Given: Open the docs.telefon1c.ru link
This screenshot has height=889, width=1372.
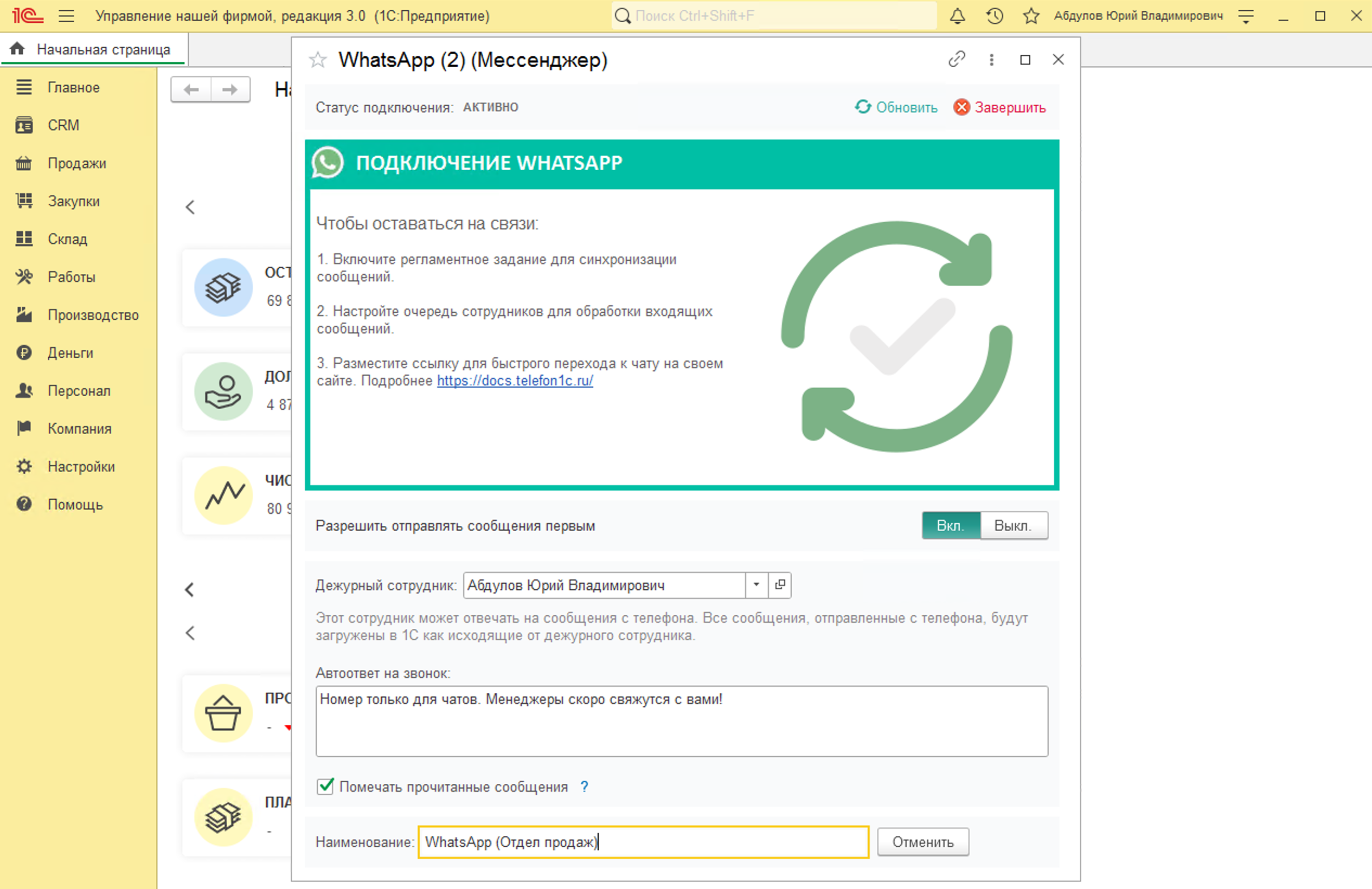Looking at the screenshot, I should pos(515,380).
